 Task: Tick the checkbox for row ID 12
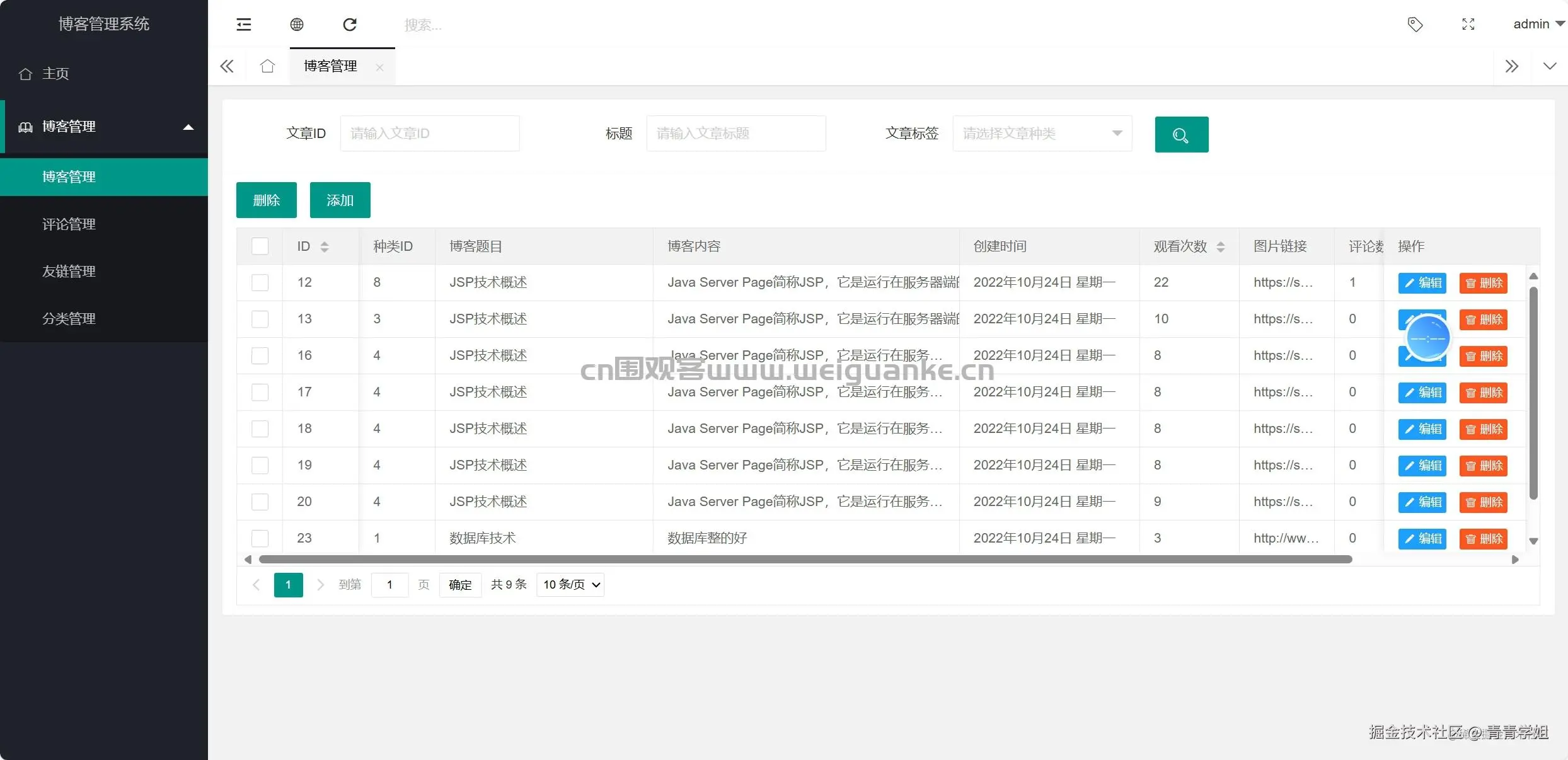(x=260, y=282)
